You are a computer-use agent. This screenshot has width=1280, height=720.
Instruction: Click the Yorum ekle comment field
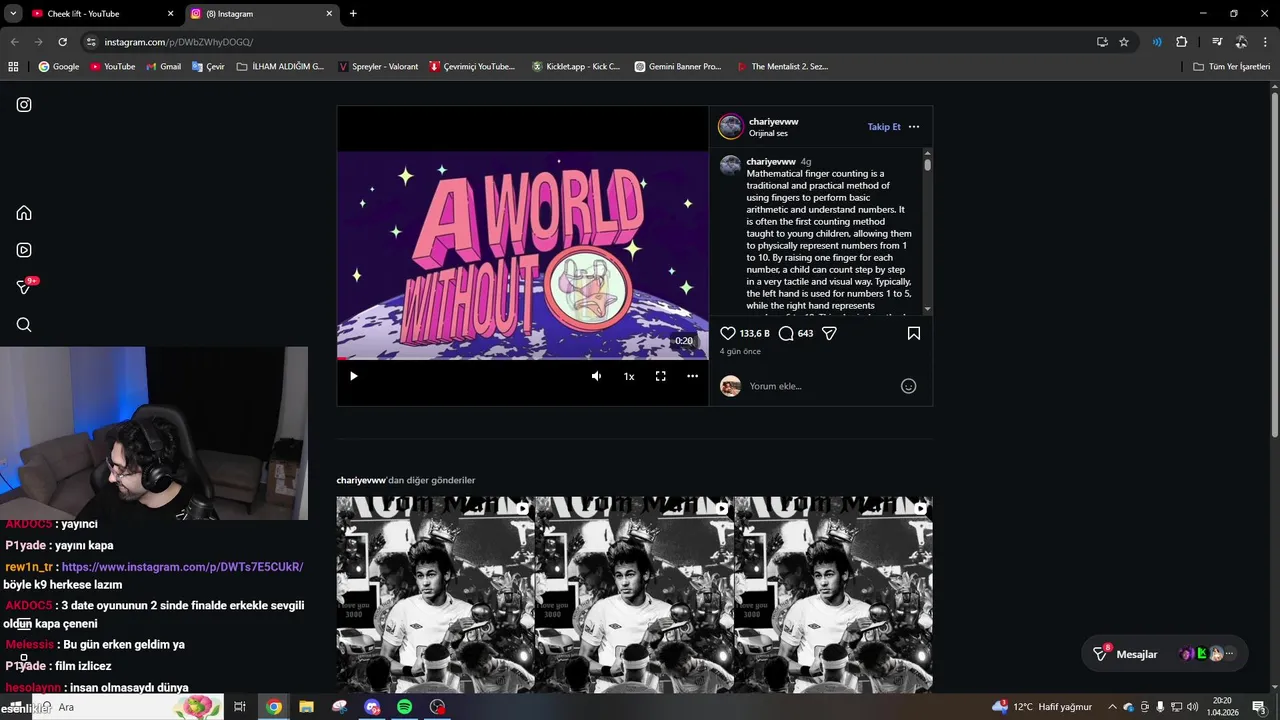820,386
